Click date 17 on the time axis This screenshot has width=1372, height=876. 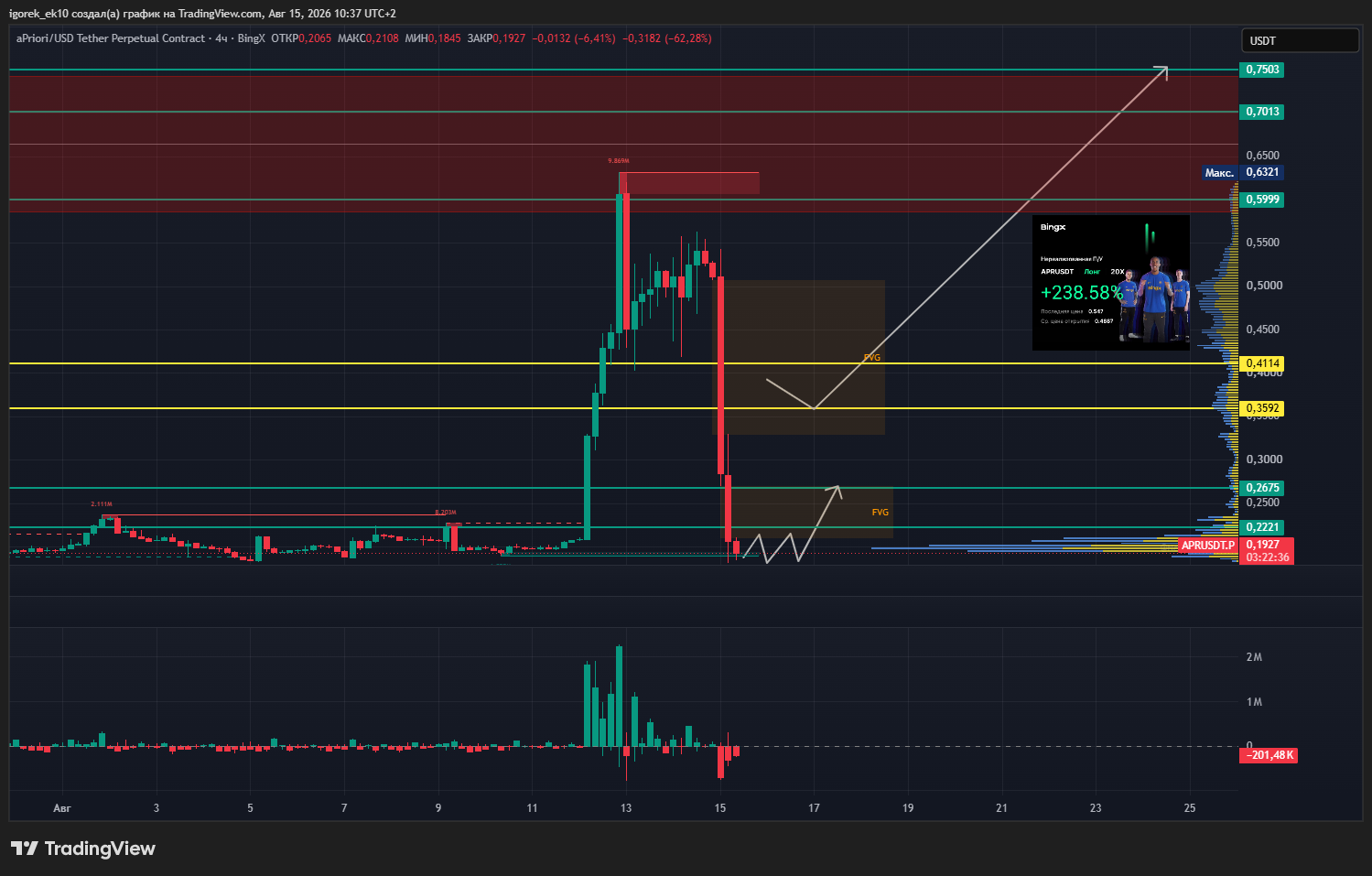pos(814,808)
